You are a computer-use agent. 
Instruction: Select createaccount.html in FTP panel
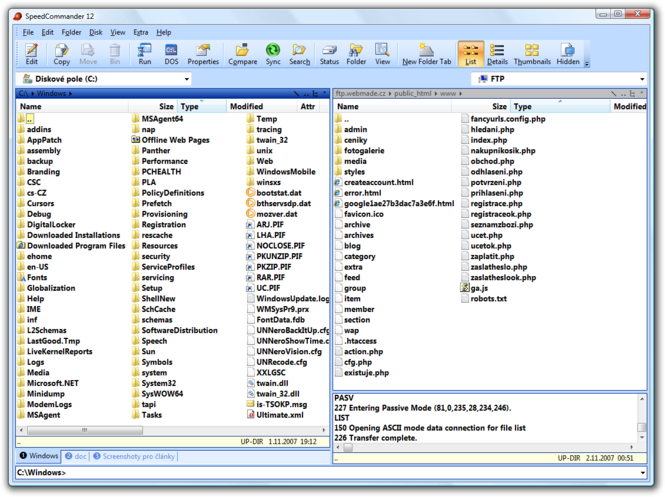coord(374,182)
